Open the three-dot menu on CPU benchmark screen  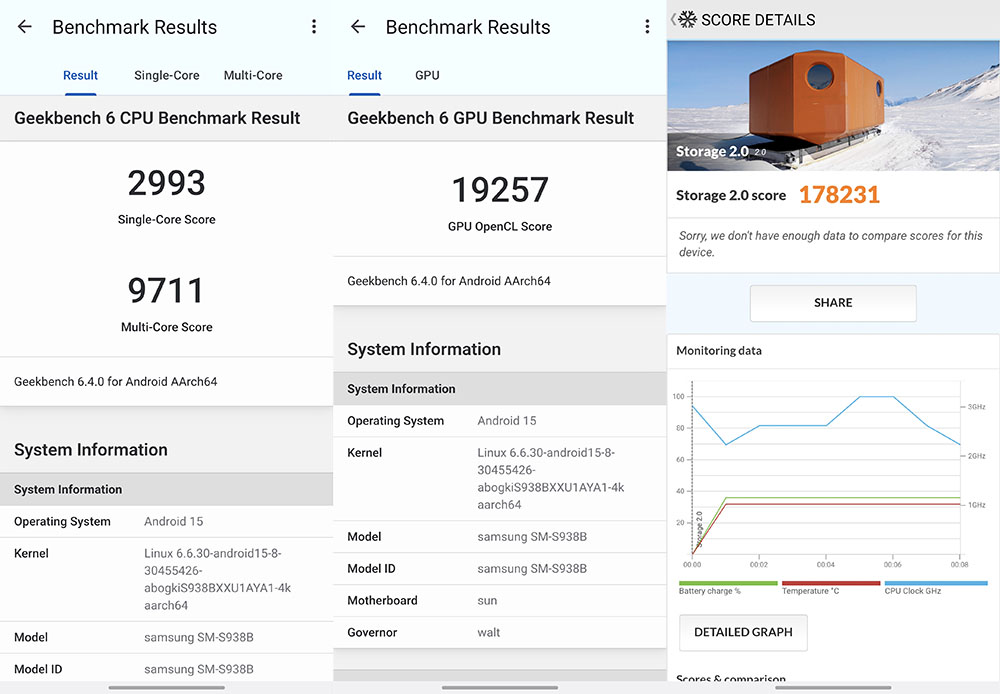(x=314, y=27)
